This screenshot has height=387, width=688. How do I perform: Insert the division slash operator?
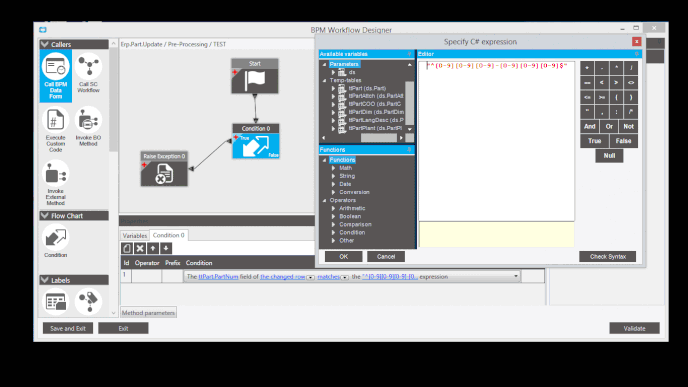point(631,68)
